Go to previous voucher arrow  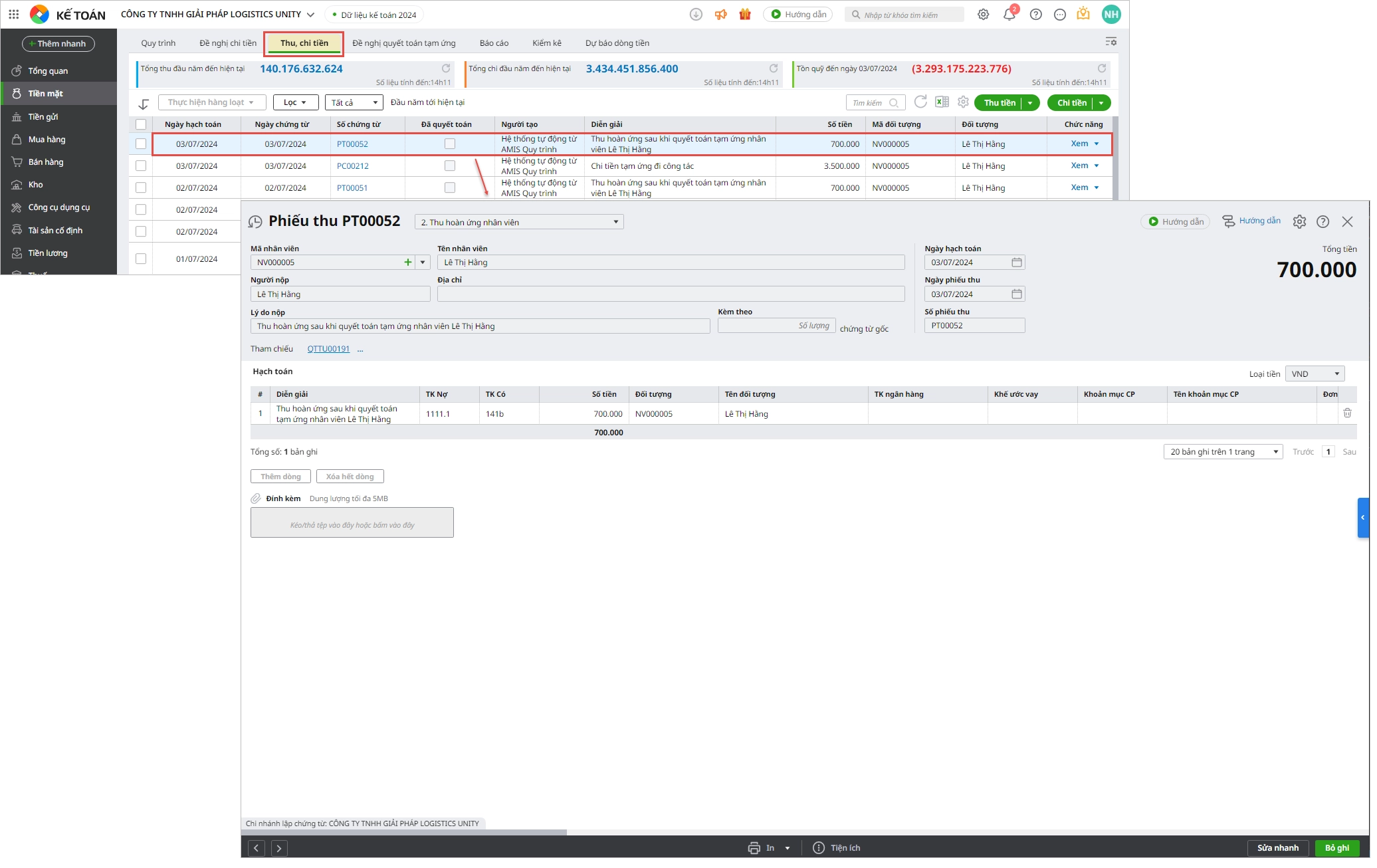click(x=257, y=848)
